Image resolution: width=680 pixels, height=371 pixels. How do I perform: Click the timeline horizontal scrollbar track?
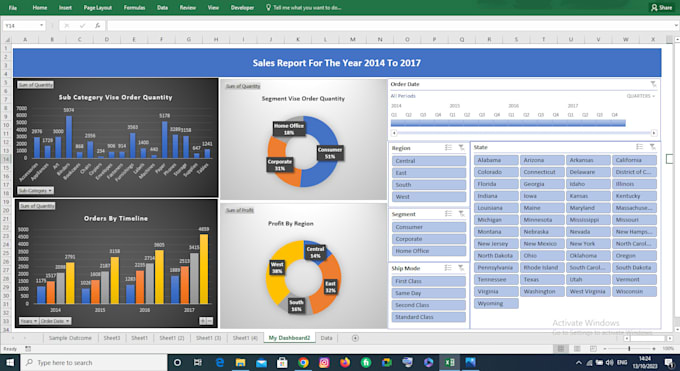[x=523, y=133]
